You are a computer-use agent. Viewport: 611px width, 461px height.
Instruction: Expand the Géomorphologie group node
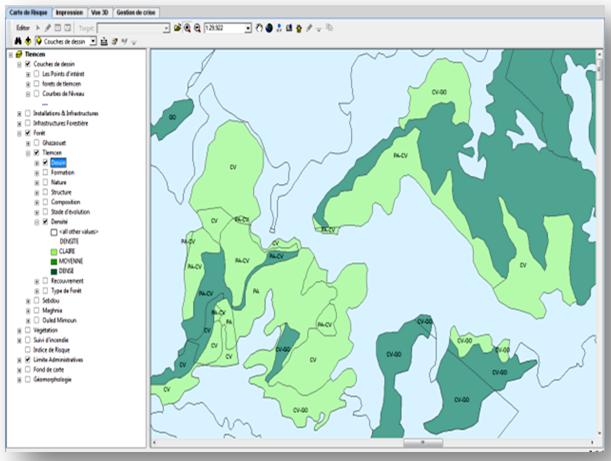click(19, 379)
